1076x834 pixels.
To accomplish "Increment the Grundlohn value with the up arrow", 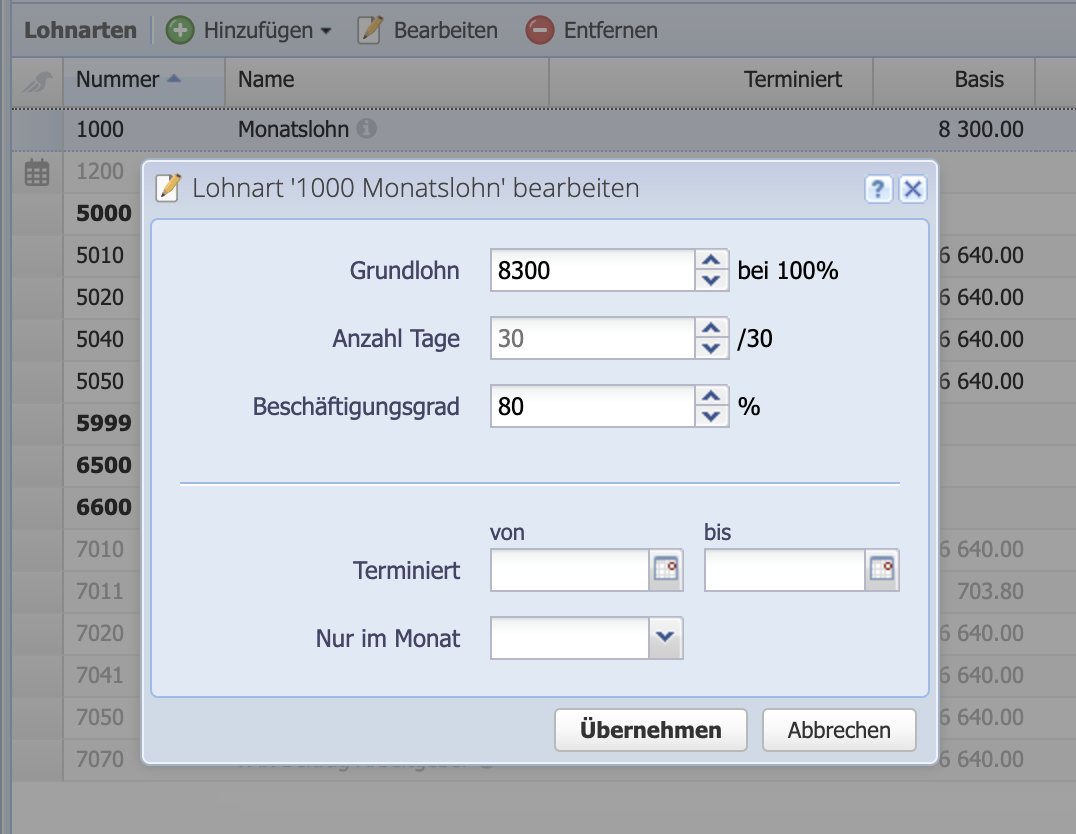I will (710, 262).
